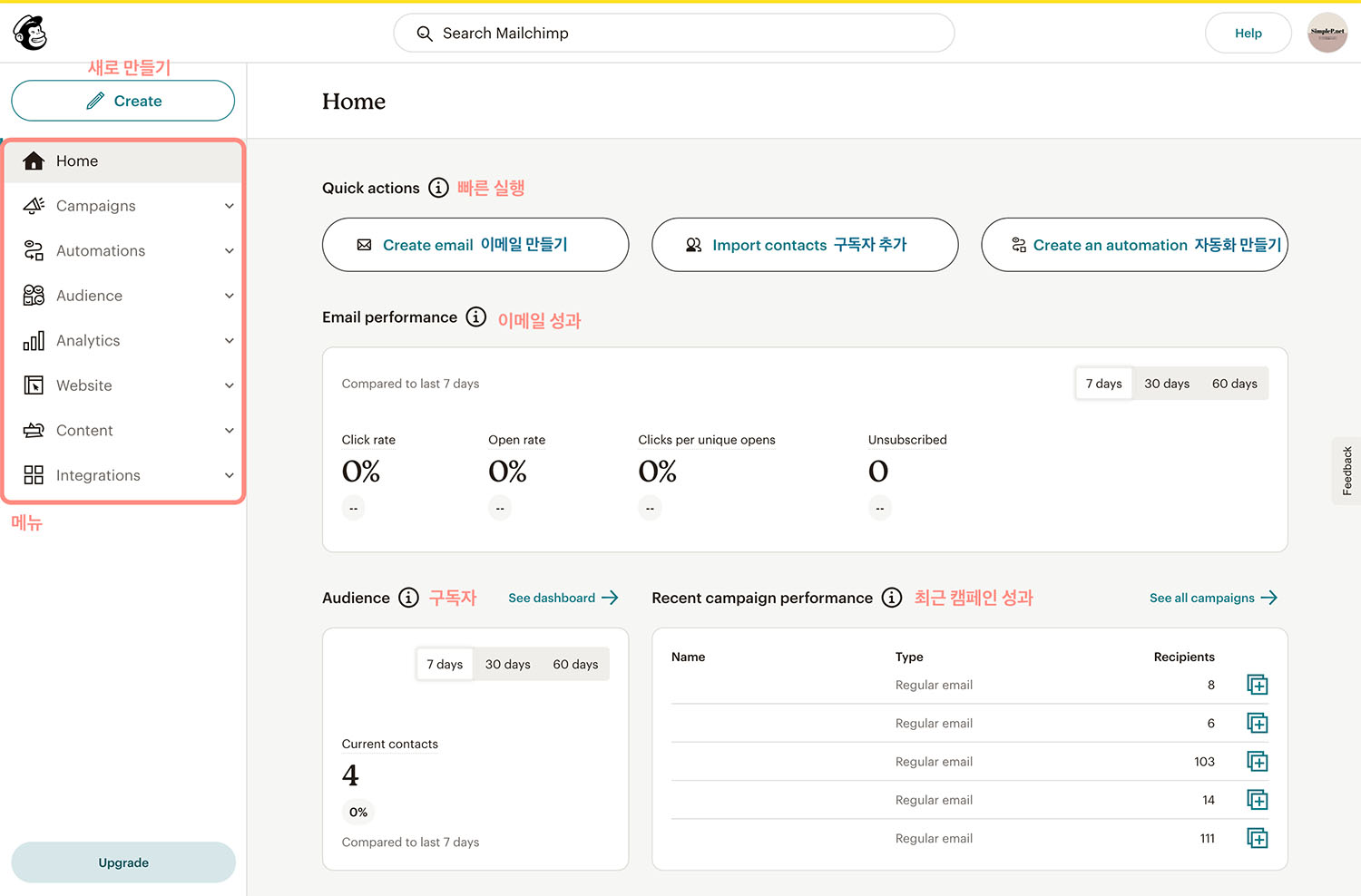Click the Home house icon in the sidebar

click(x=34, y=161)
